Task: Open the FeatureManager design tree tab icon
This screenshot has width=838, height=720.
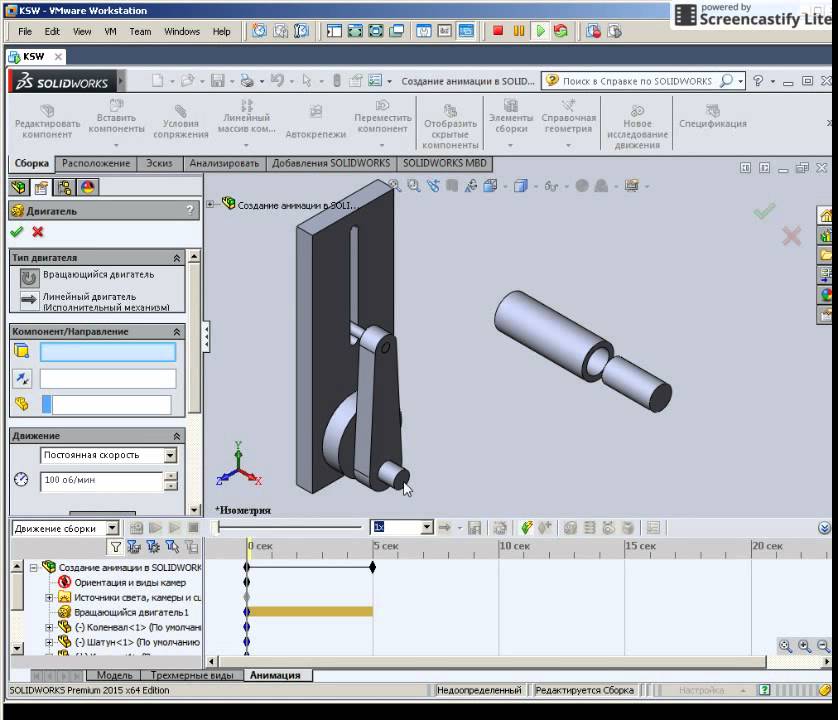Action: (x=19, y=188)
